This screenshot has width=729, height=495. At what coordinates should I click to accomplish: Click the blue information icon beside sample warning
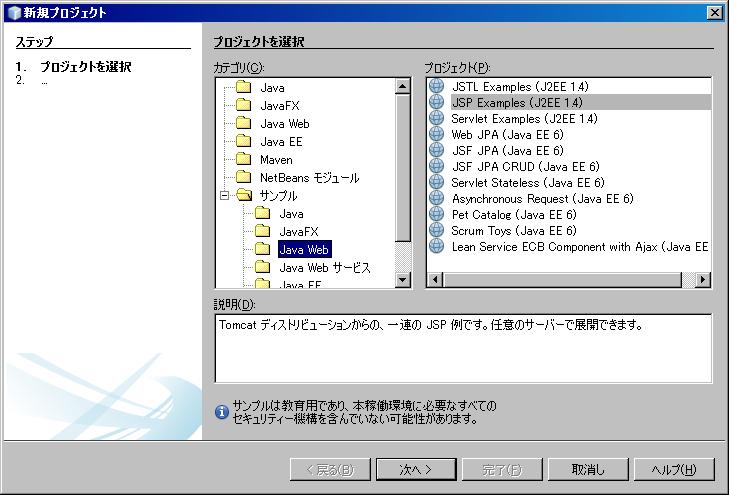click(222, 412)
